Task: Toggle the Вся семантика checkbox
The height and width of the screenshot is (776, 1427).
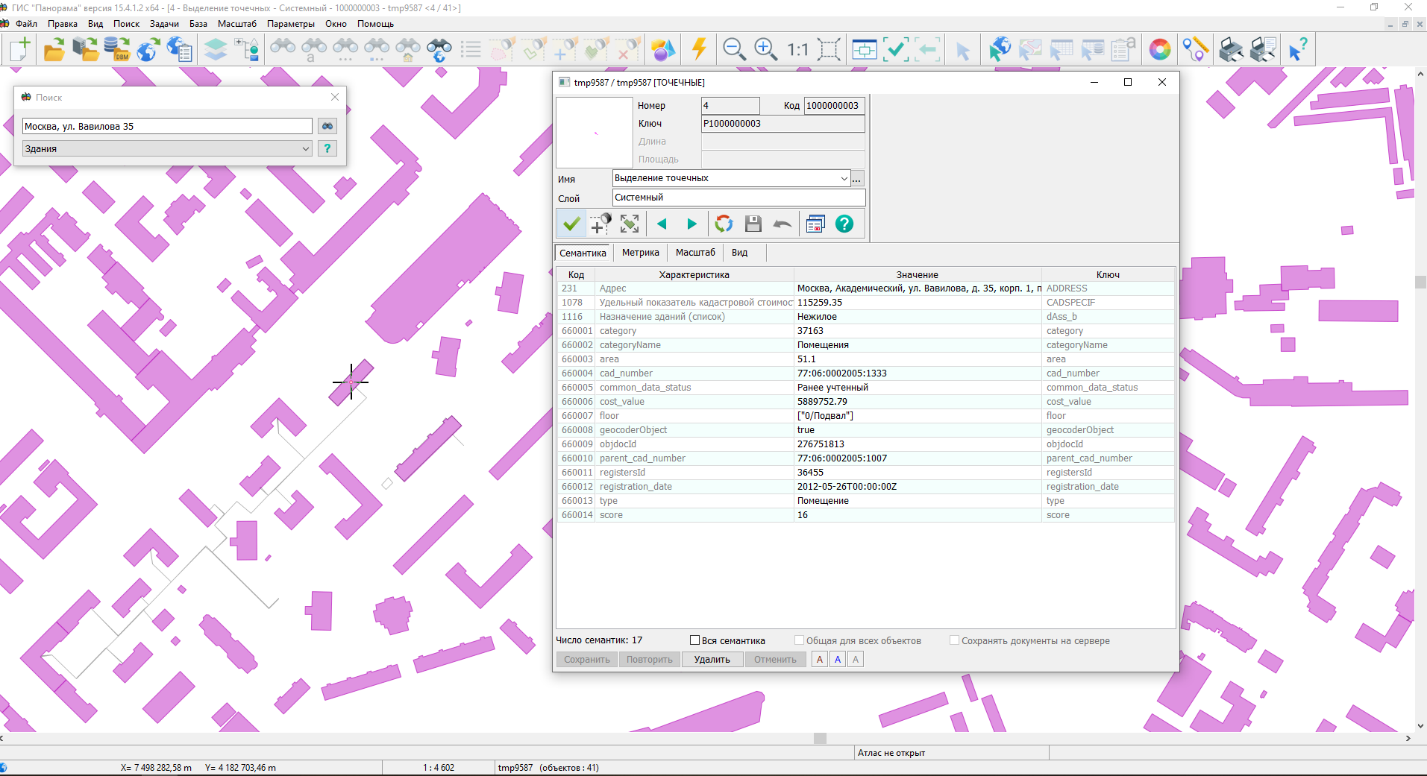Action: coord(695,641)
